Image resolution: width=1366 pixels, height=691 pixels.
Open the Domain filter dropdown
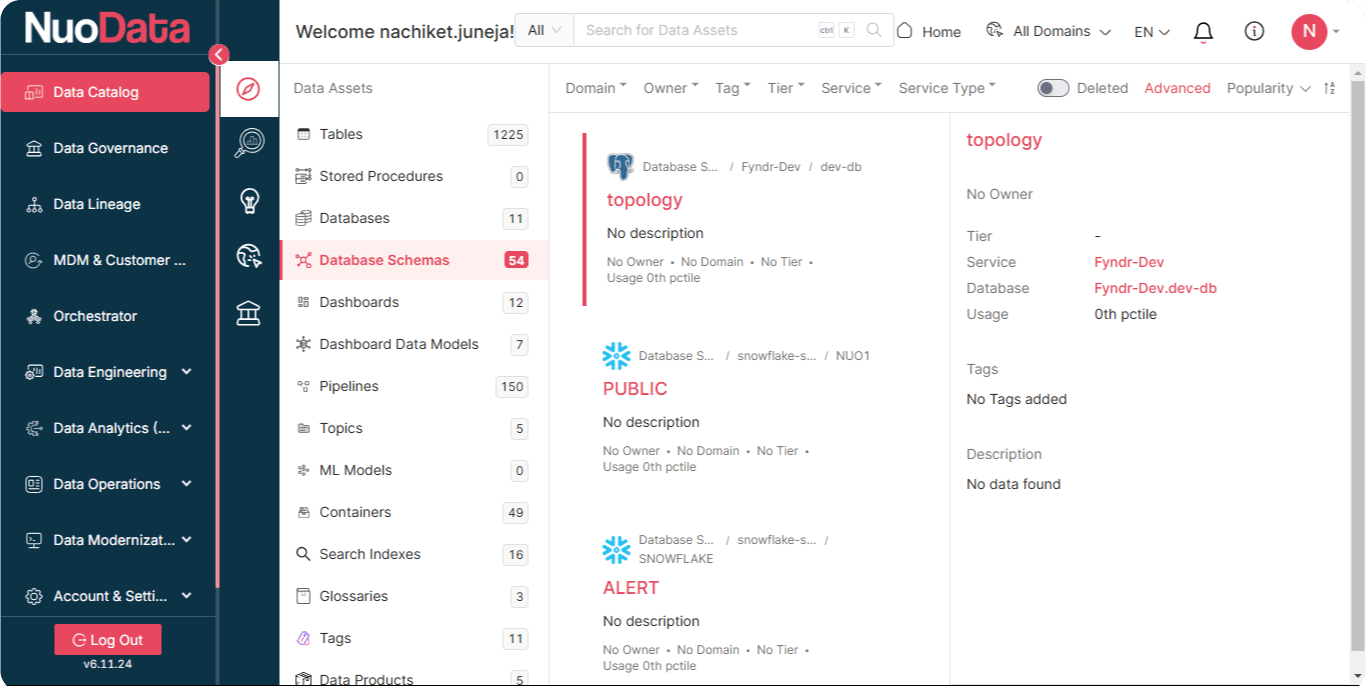coord(596,88)
